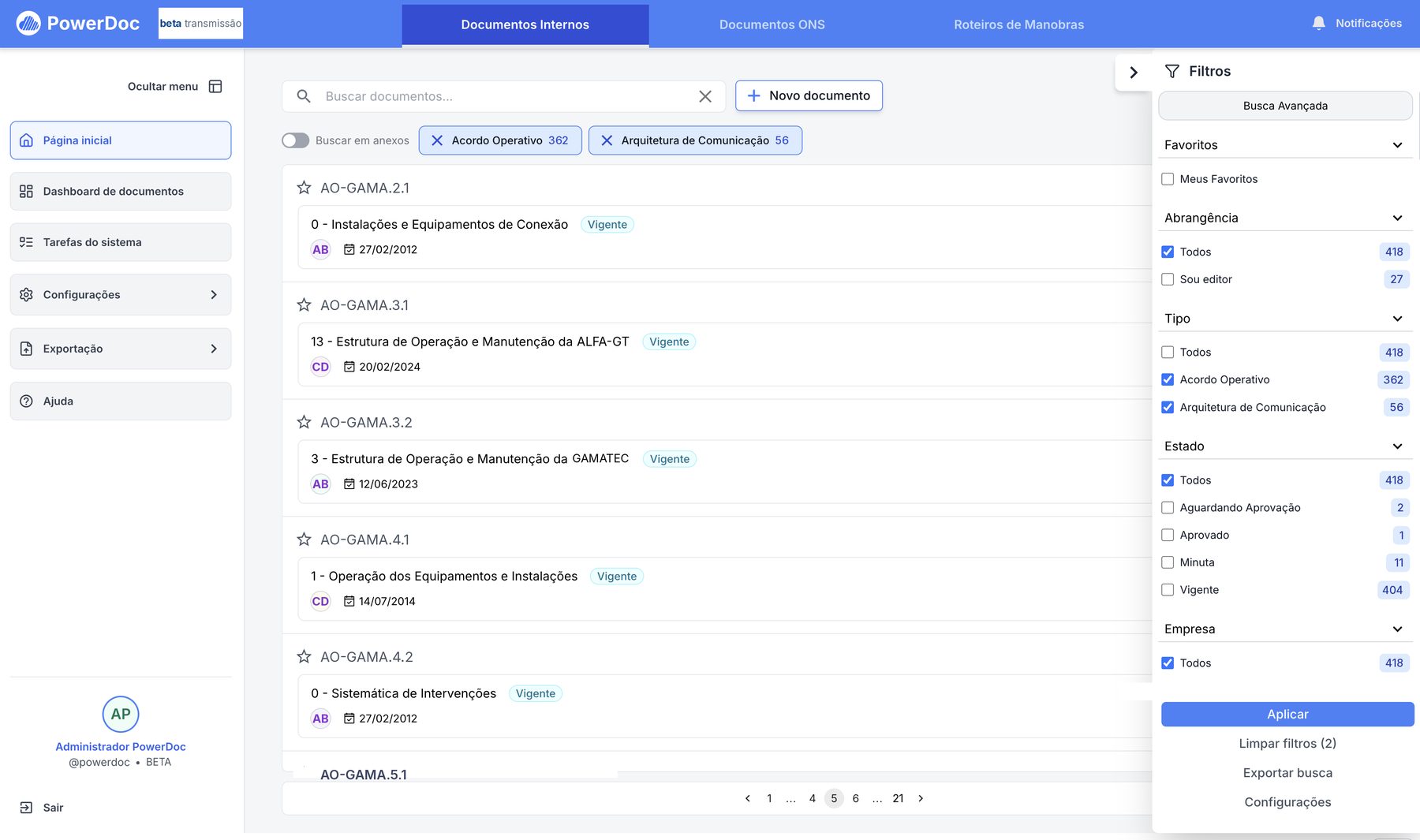This screenshot has height=840, width=1420.
Task: Check Todos under Tipo
Action: coord(1168,353)
